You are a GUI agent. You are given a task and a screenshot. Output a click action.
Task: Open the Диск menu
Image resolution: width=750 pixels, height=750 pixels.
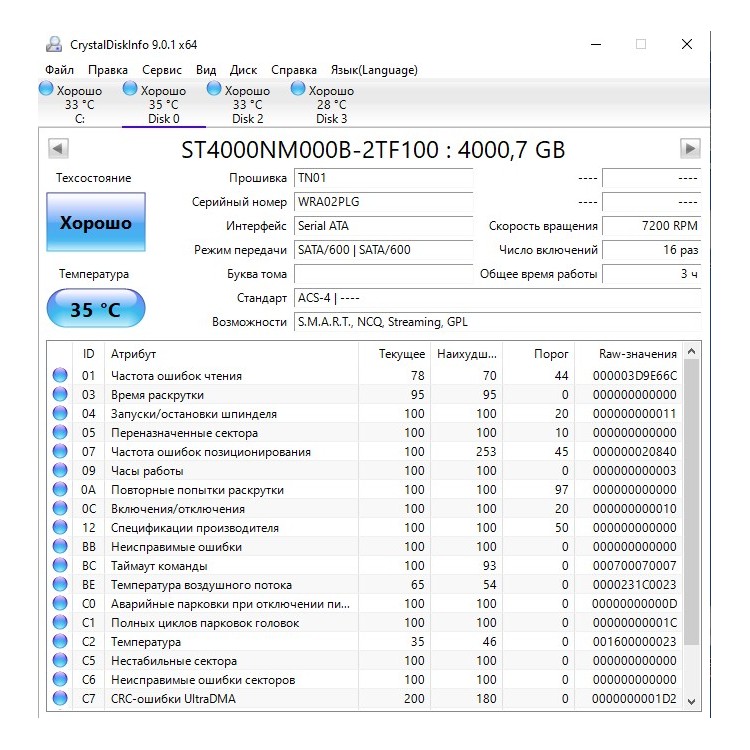[x=243, y=70]
